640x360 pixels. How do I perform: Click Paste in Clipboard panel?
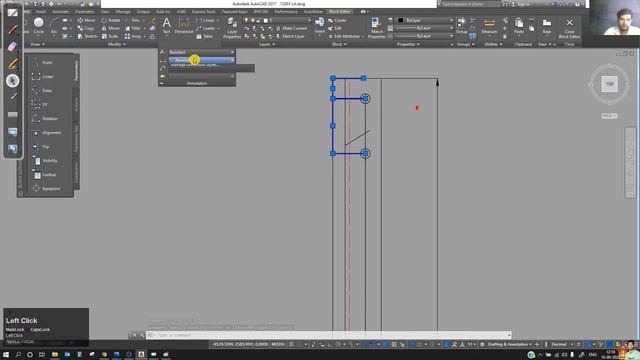pyautogui.click(x=519, y=26)
